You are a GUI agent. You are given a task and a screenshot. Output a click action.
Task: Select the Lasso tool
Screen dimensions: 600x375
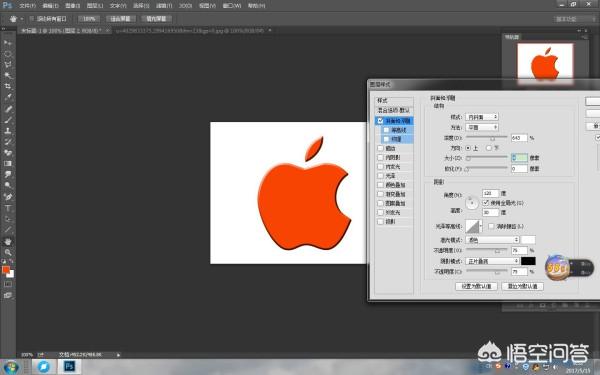click(x=8, y=64)
